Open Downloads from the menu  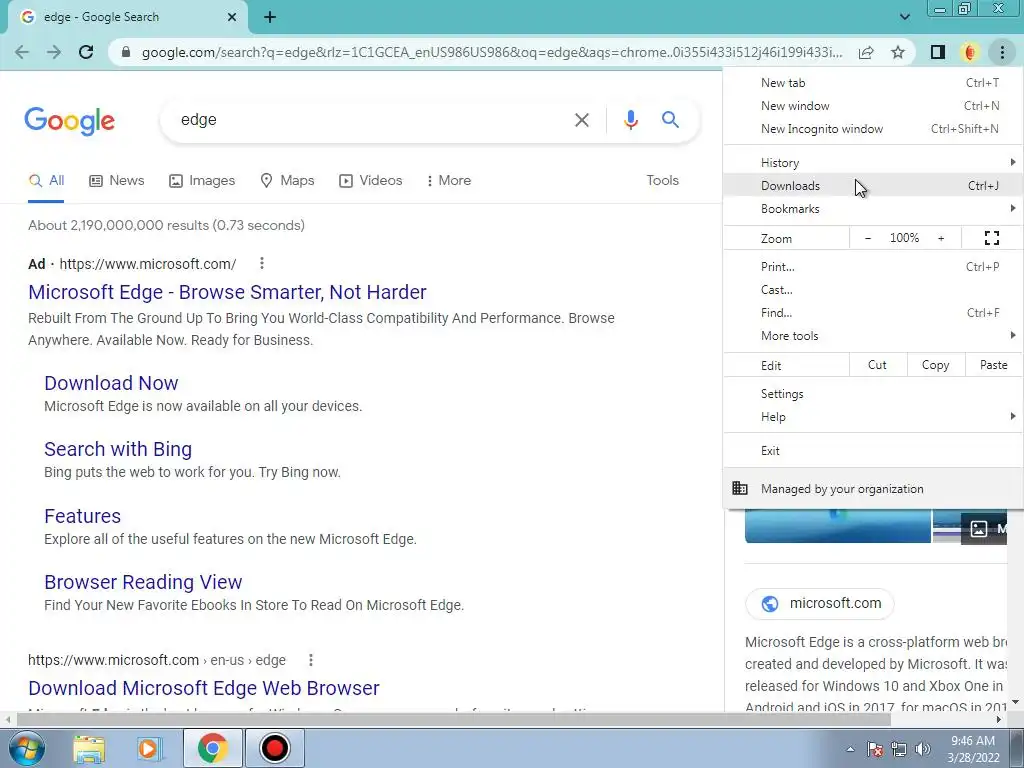(x=873, y=185)
